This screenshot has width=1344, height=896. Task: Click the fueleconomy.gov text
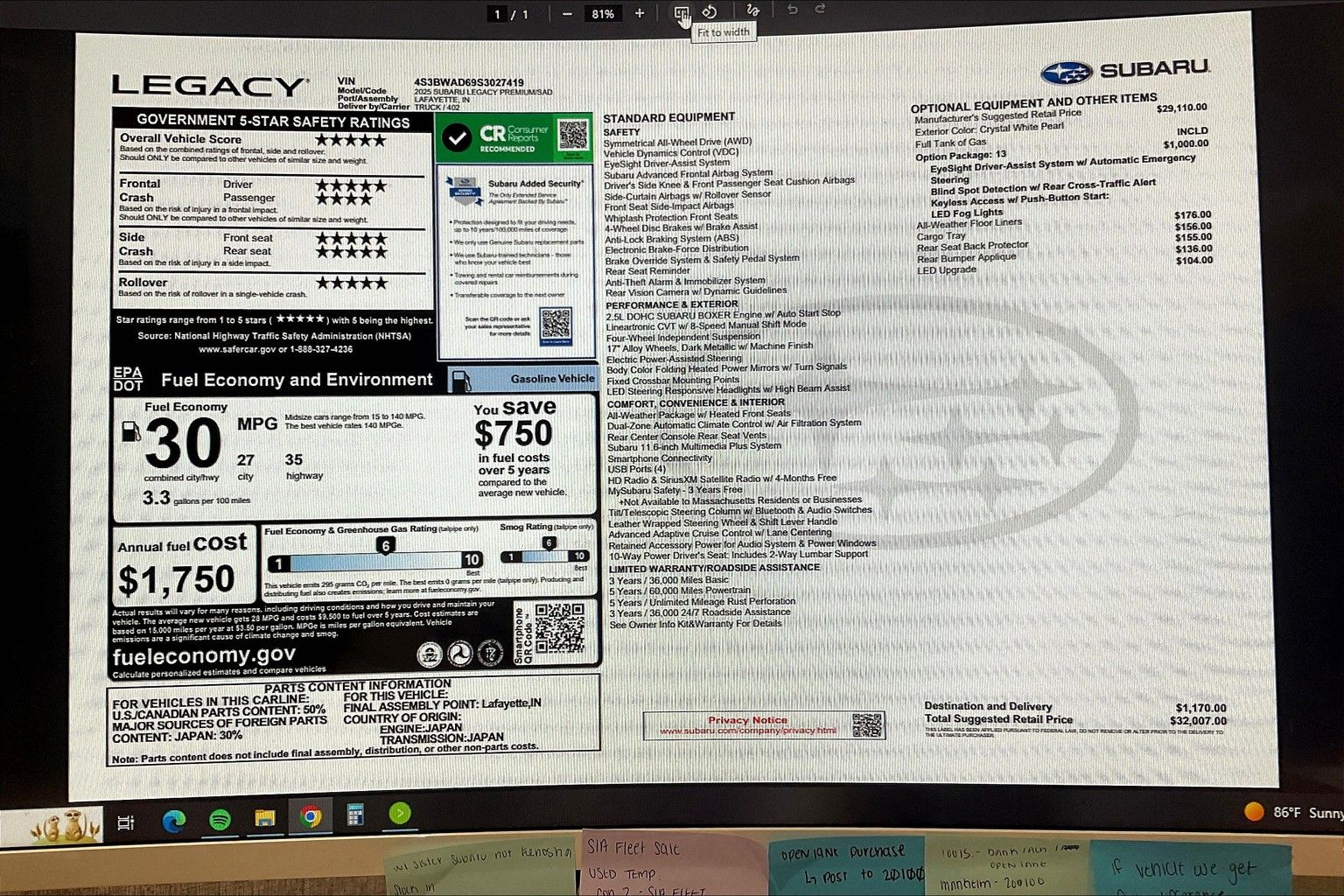click(204, 656)
